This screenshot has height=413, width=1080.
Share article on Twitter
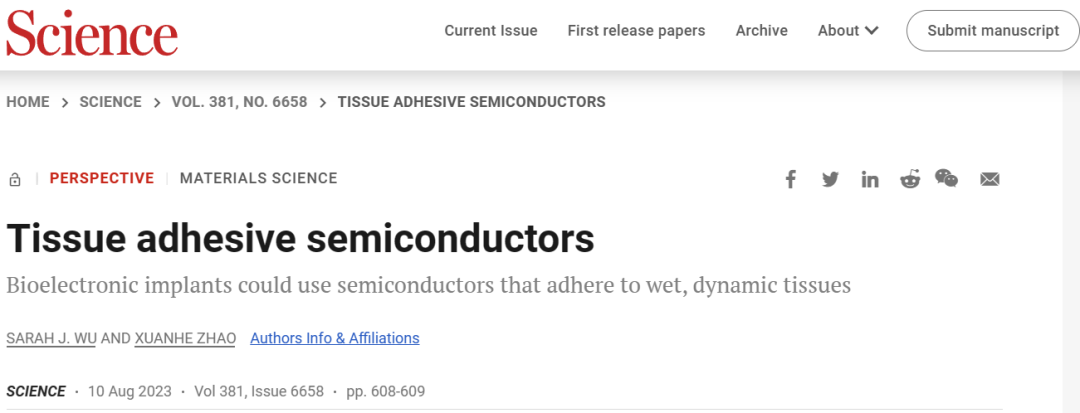[831, 180]
